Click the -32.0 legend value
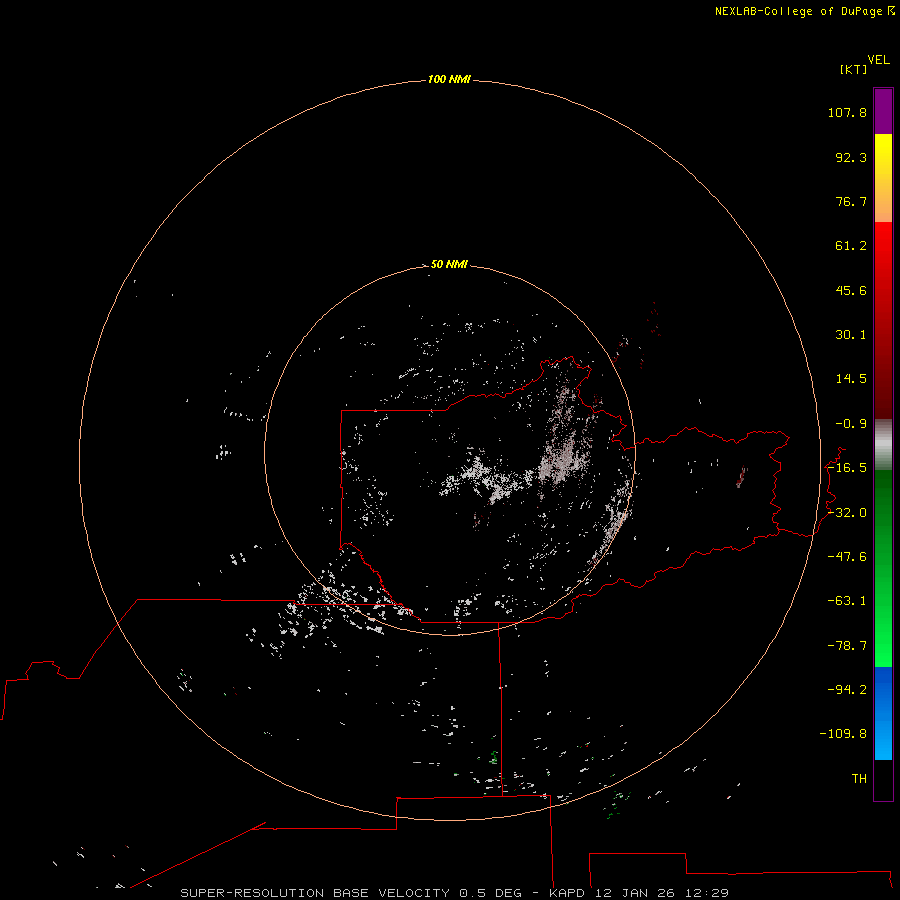 tap(847, 513)
